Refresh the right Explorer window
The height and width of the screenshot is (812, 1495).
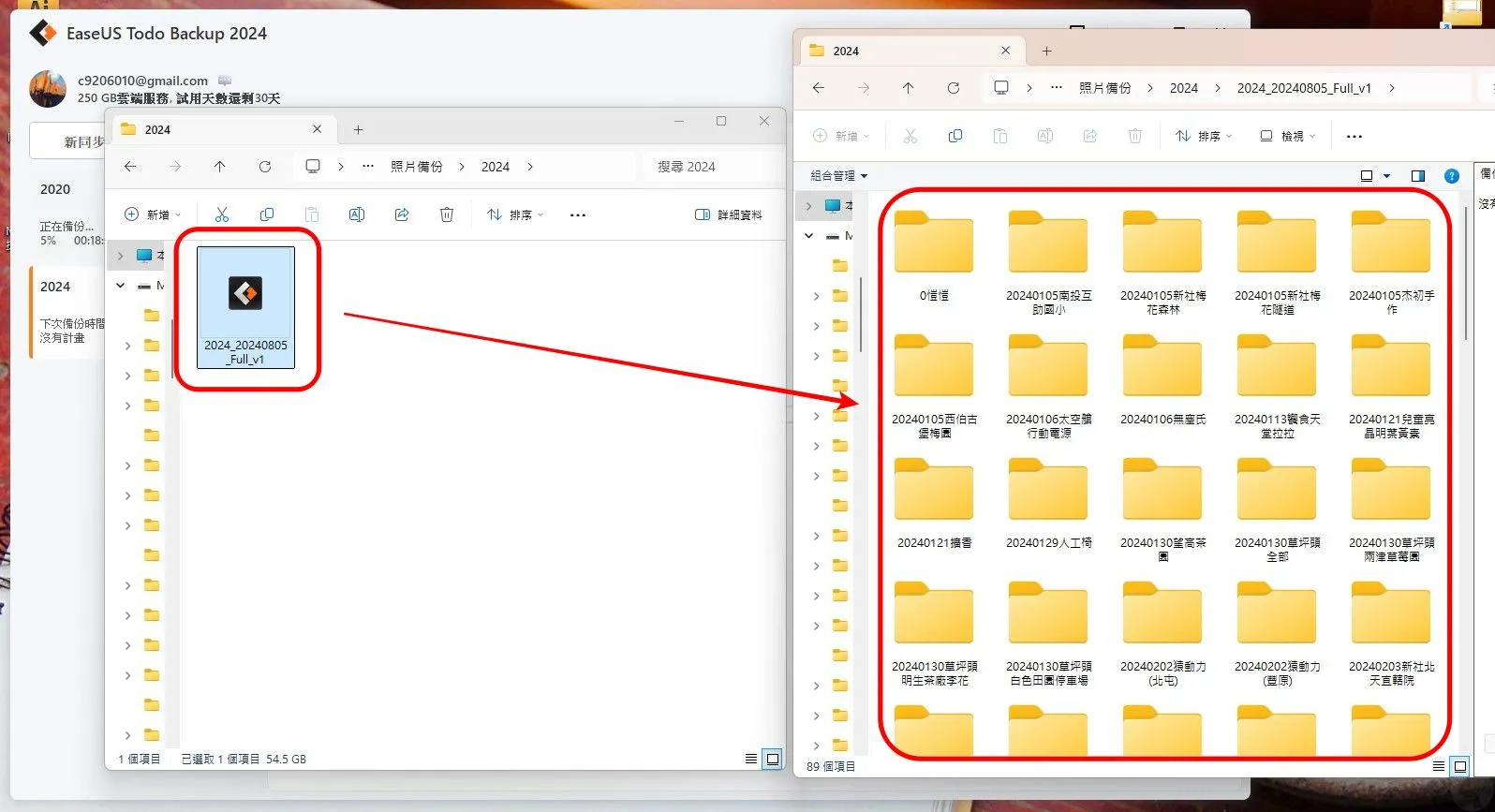(954, 88)
